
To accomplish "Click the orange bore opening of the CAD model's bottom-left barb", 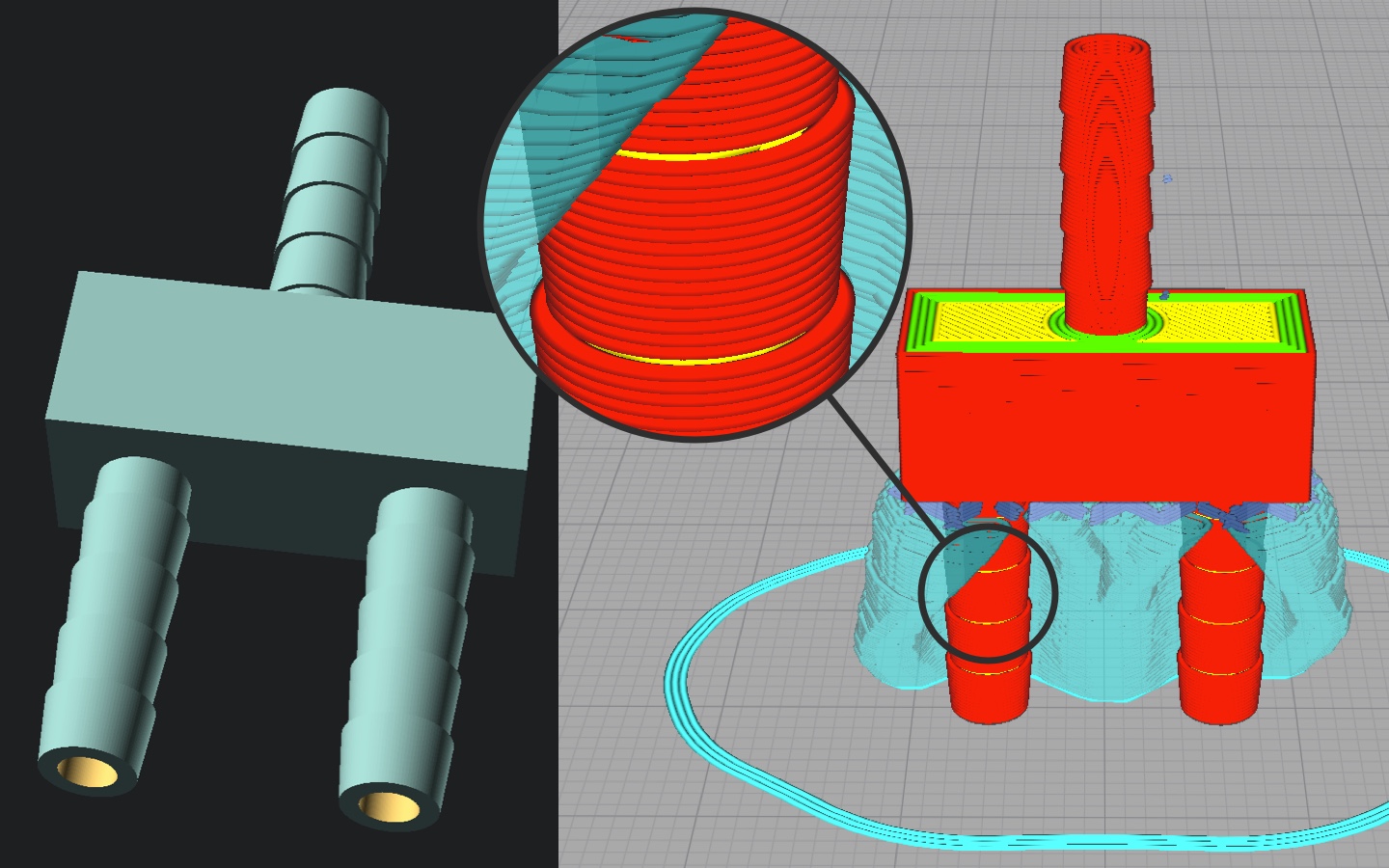I will pyautogui.click(x=88, y=772).
